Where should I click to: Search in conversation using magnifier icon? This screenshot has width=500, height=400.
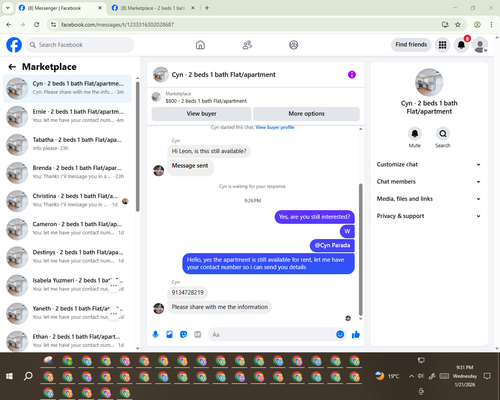443,134
